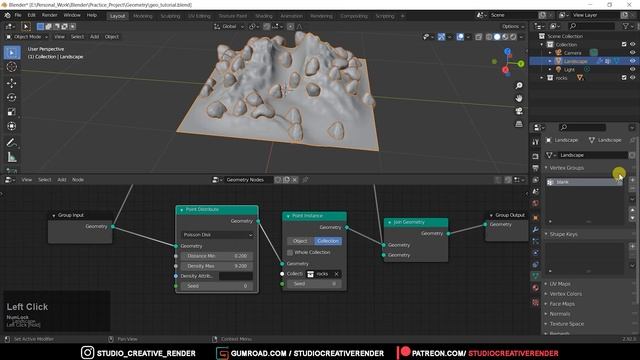
Task: Switch to rendered shading mode
Action: 513,37
